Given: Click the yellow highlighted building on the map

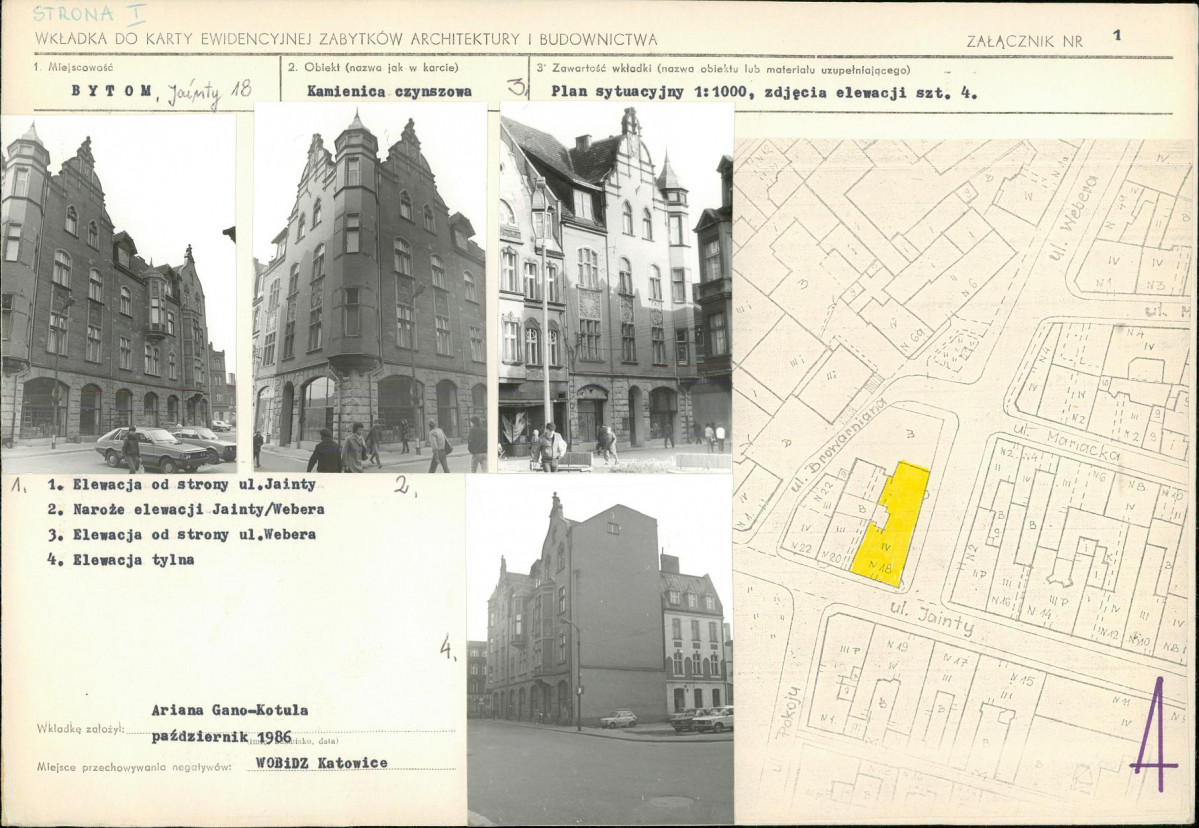Looking at the screenshot, I should tap(892, 524).
